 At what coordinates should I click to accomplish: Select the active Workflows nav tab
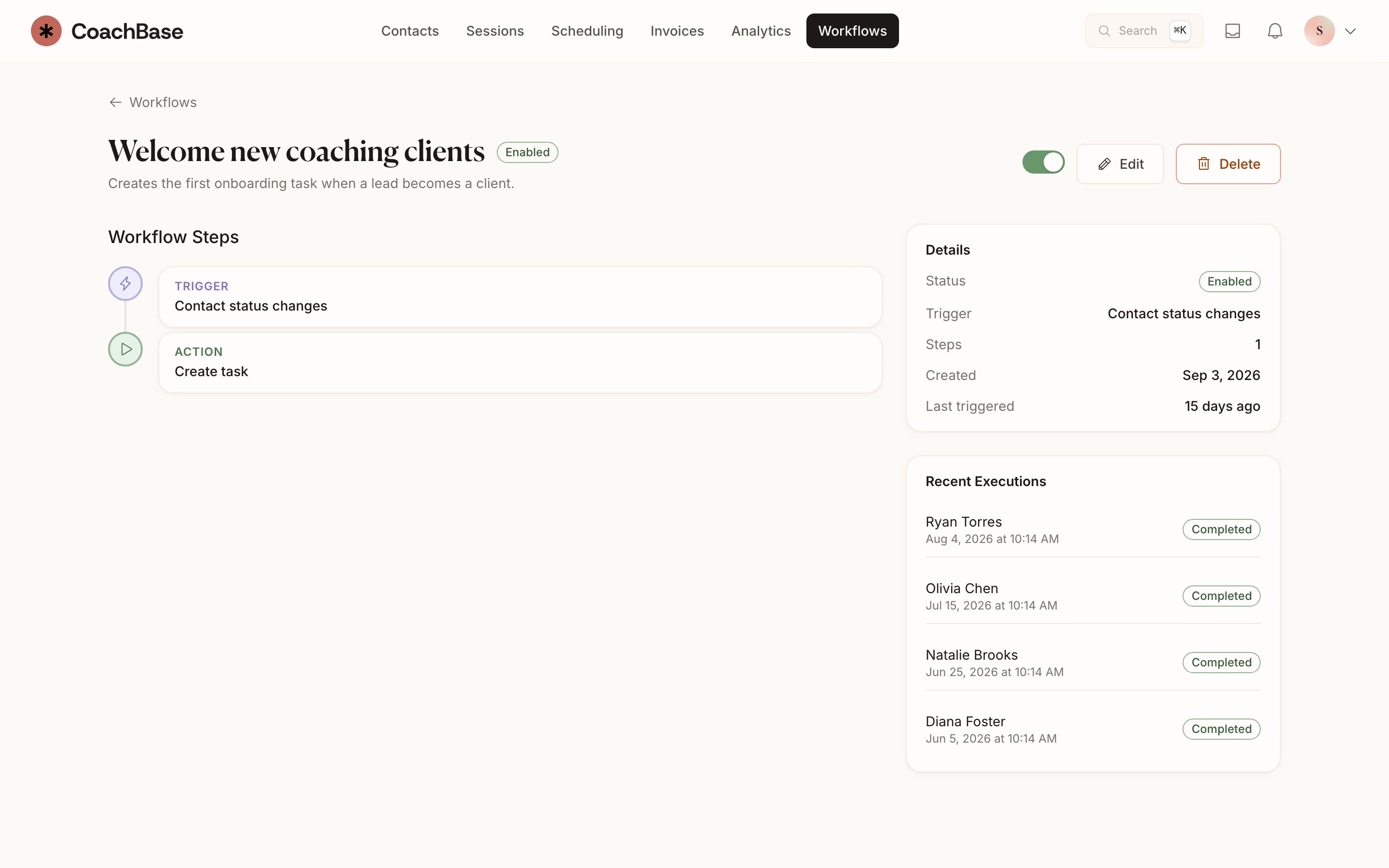[x=852, y=31]
